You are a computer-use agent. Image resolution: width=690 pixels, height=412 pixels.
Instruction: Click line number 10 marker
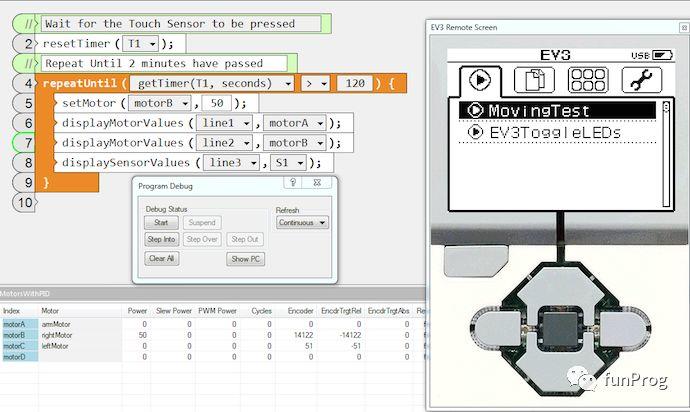click(x=25, y=202)
